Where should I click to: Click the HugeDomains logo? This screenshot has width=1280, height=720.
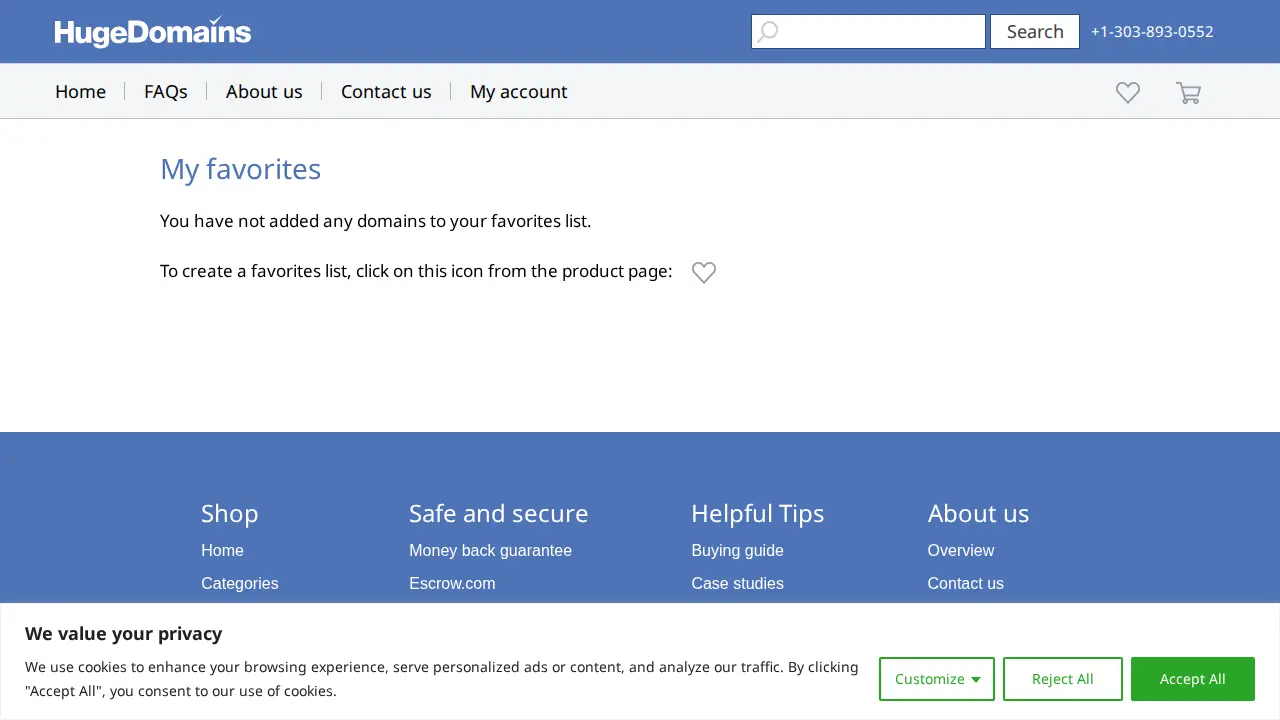click(153, 32)
